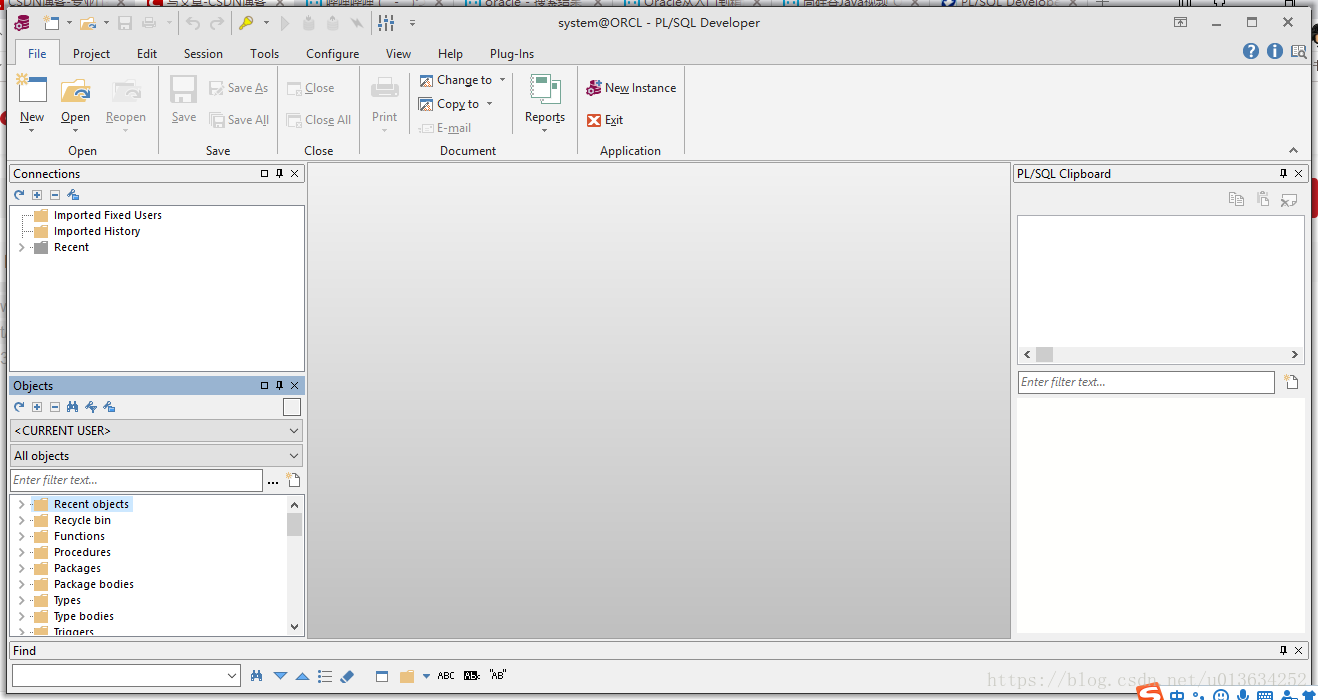Open the Project ribbon tab
Screen dimensions: 1318x700
[91, 54]
